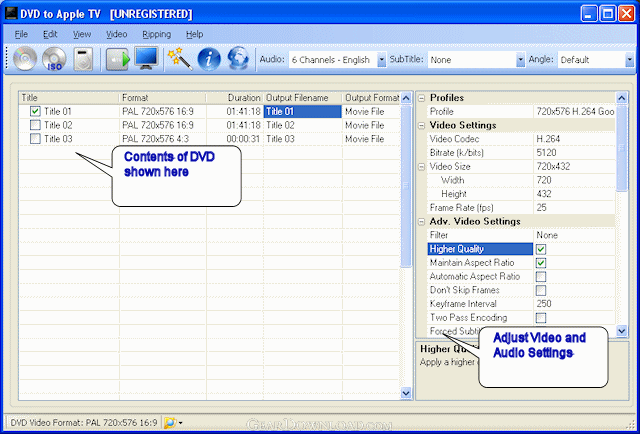
Task: Click the Height value 432
Action: coord(574,194)
